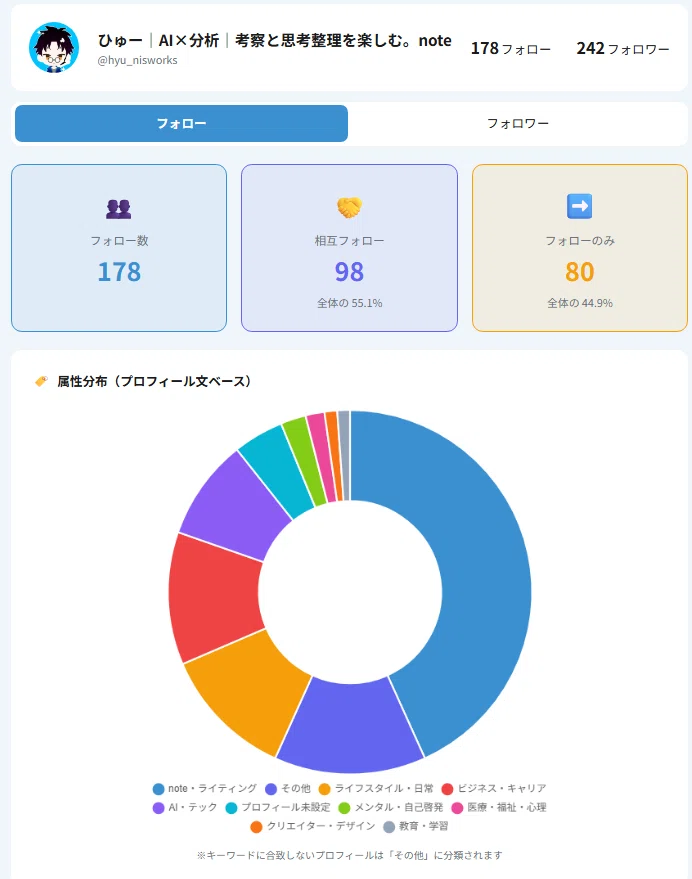692x879 pixels.
Task: Toggle プロフィール未設定 legend cyan swatch
Action: pyautogui.click(x=231, y=808)
